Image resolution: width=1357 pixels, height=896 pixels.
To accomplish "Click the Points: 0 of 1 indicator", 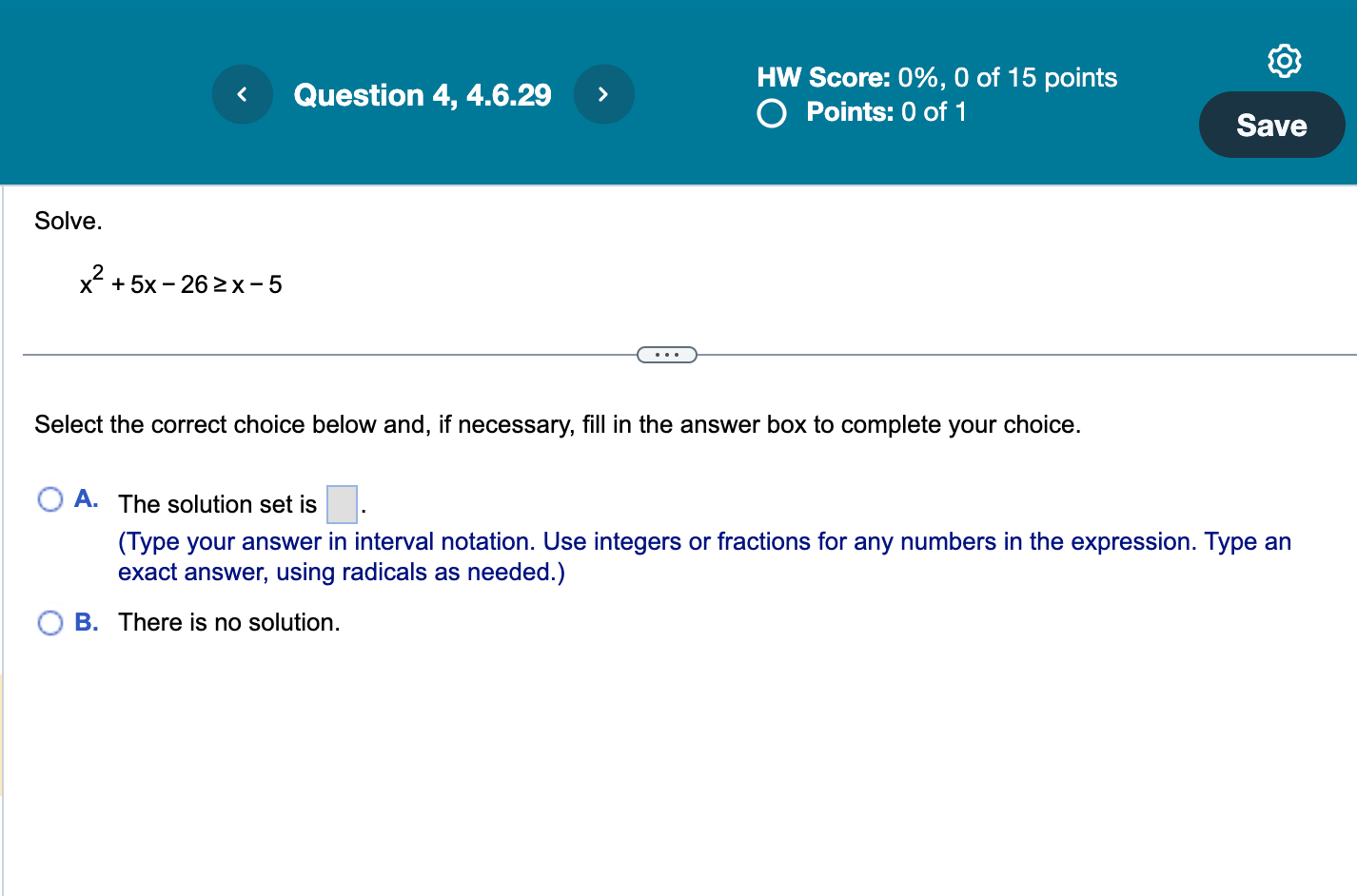I will click(885, 112).
